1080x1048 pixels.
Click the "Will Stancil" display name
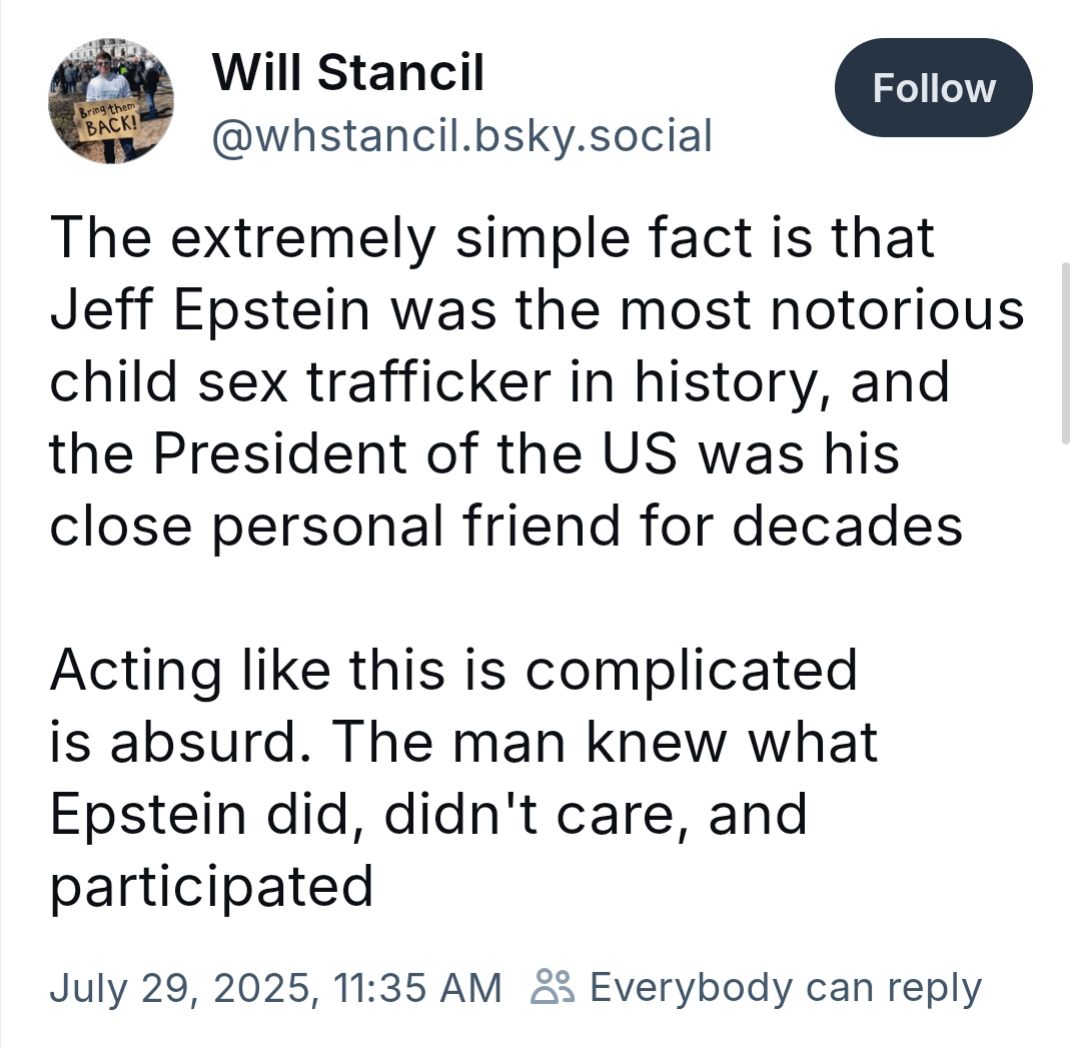[347, 73]
